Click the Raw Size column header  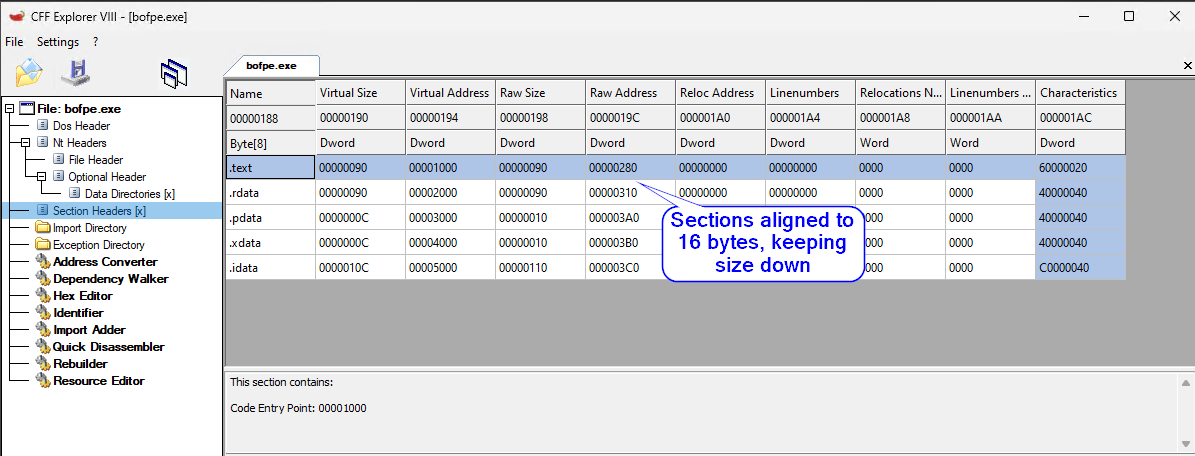point(540,92)
